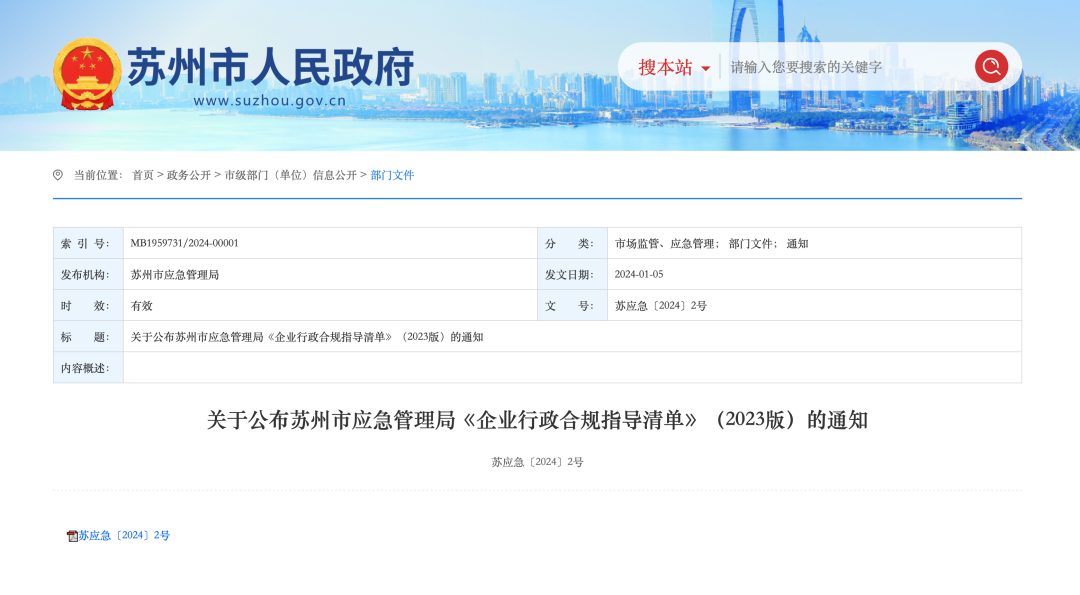Select the publisher 苏州市应急管理局 cell
This screenshot has height=595, width=1080.
(330, 274)
